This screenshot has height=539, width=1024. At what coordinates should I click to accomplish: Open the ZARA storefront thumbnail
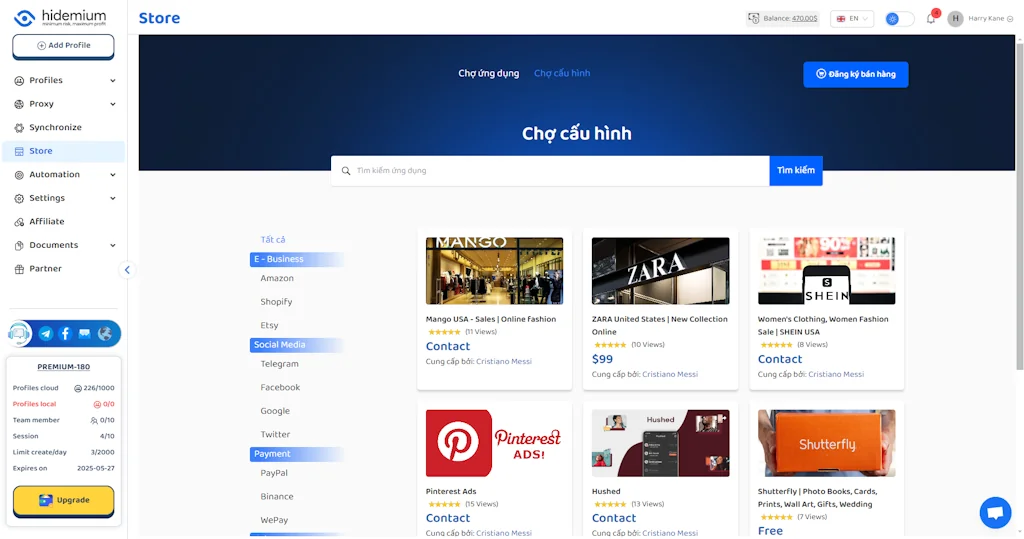(660, 270)
